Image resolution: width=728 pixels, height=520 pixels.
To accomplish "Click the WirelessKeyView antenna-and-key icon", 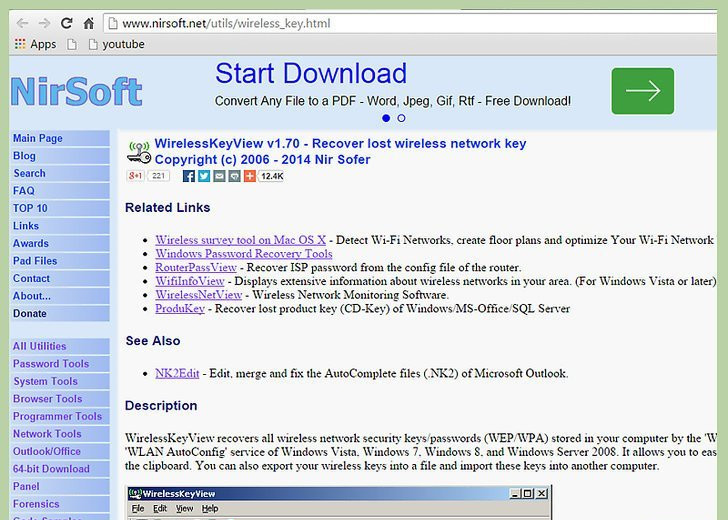I will coord(139,152).
